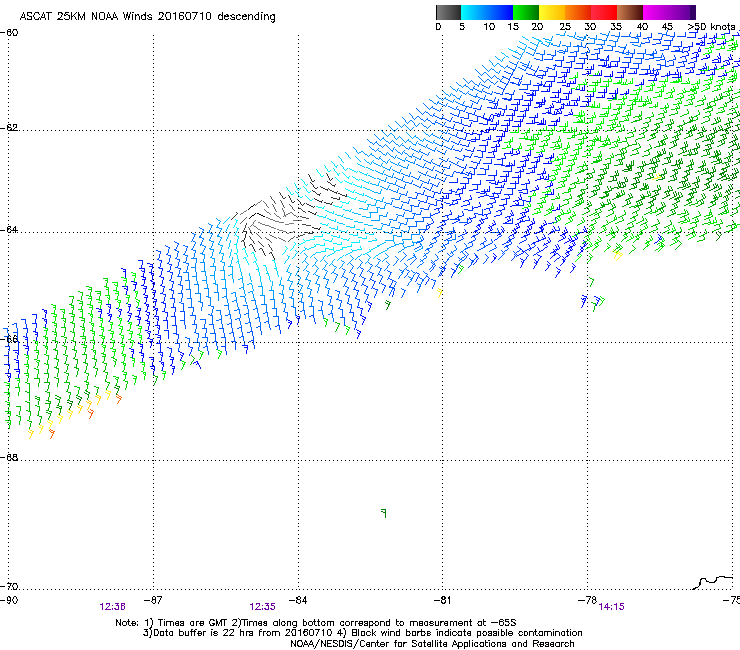
Task: Click the gray 0-5 knots color segment
Action: point(448,12)
